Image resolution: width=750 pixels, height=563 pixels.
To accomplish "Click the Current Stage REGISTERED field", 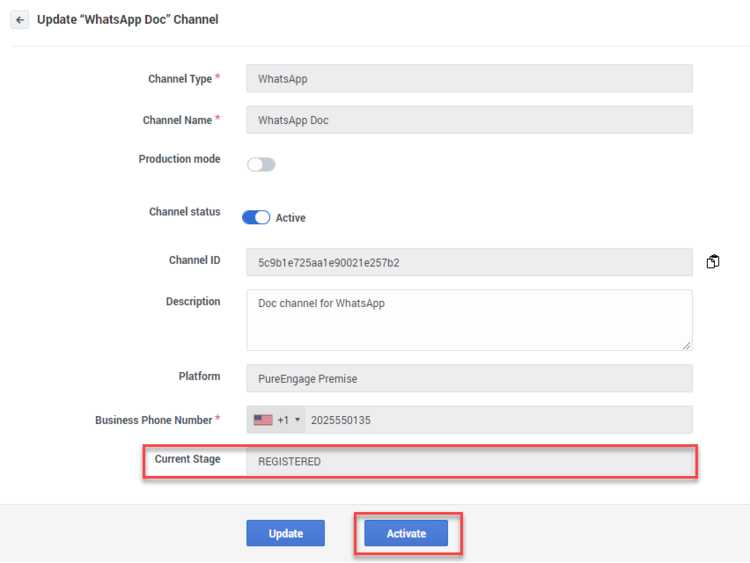I will click(x=469, y=462).
